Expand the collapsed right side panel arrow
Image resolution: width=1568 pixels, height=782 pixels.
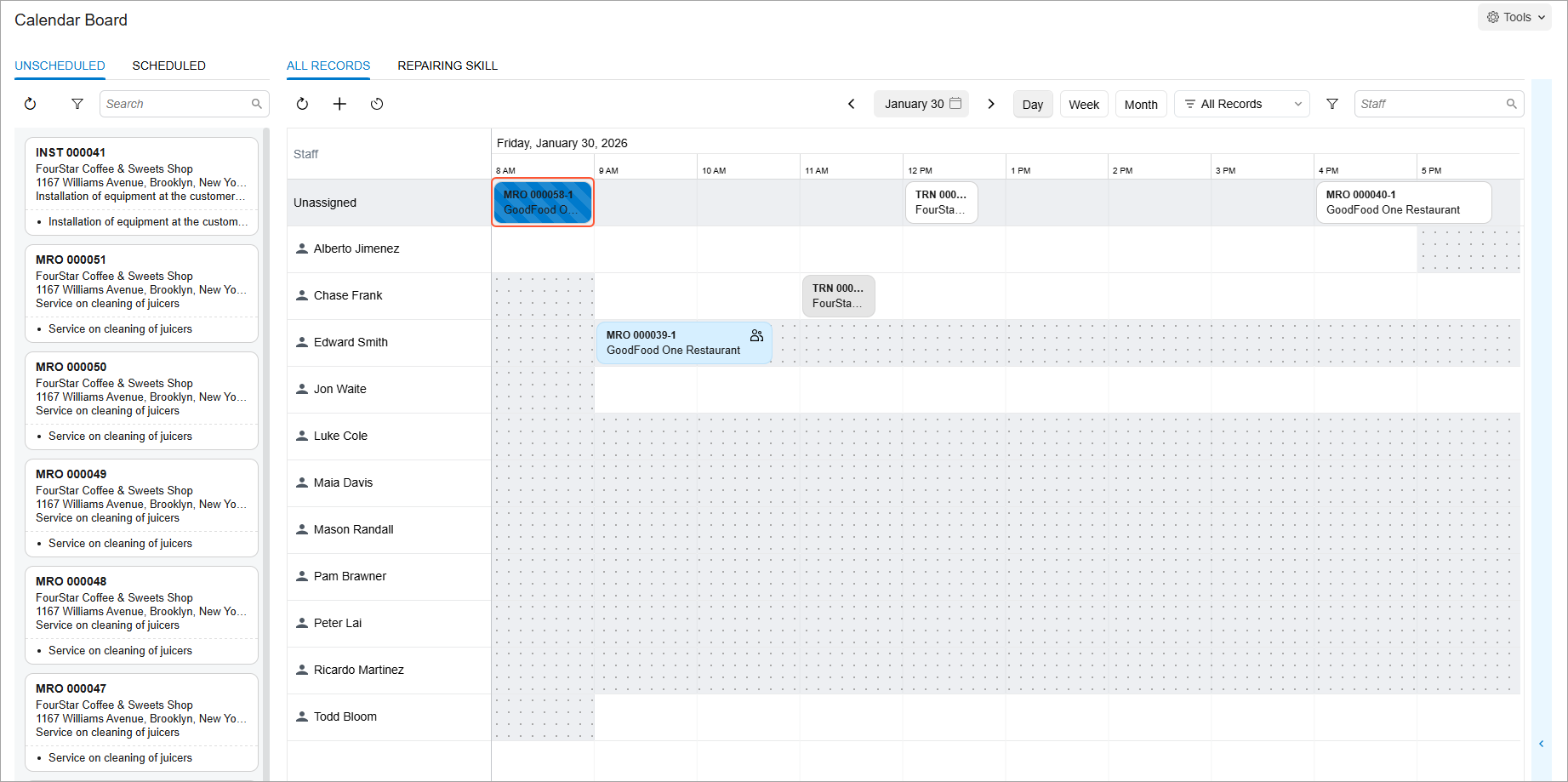click(1542, 744)
